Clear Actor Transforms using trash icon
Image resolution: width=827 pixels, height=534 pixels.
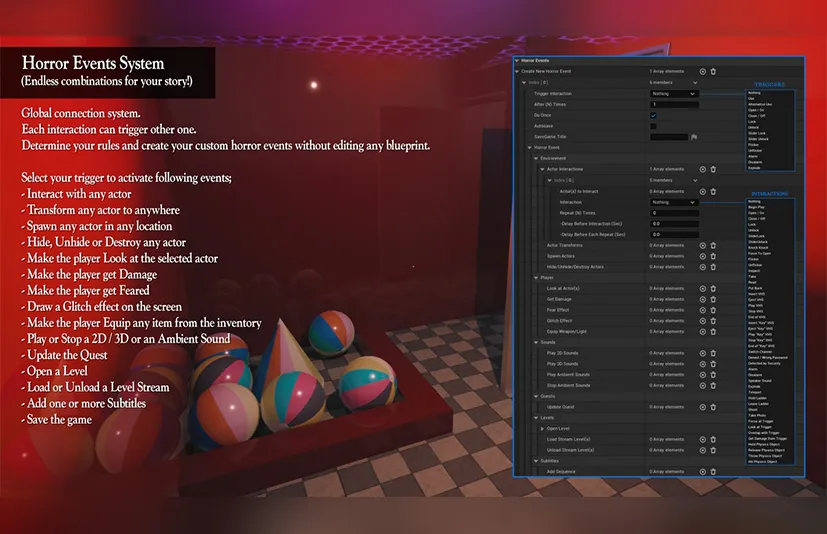click(713, 245)
